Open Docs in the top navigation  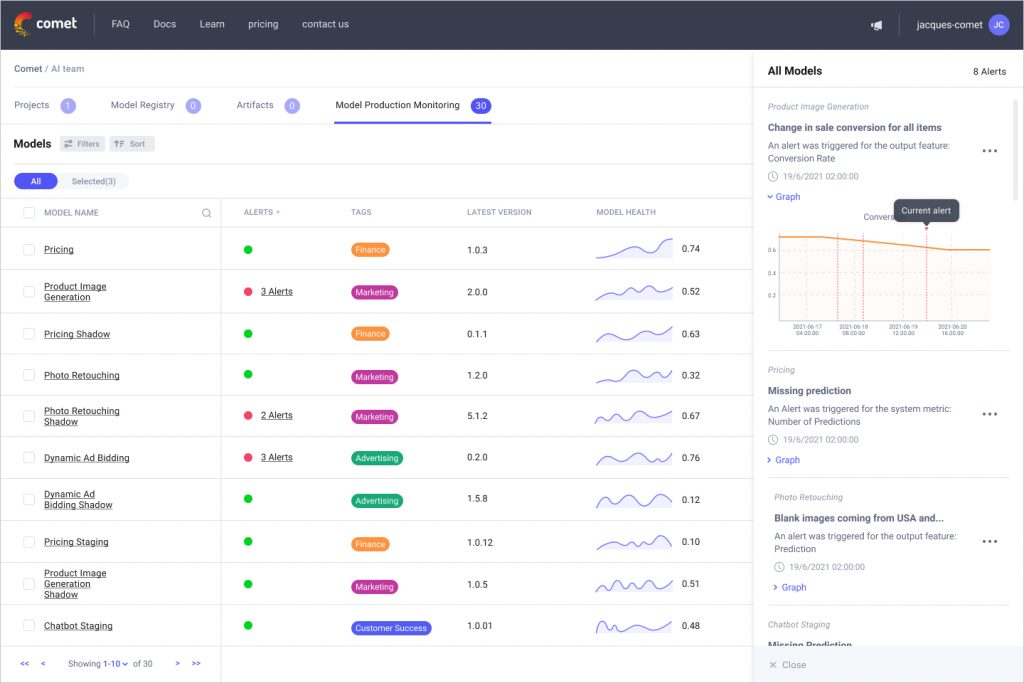click(164, 25)
